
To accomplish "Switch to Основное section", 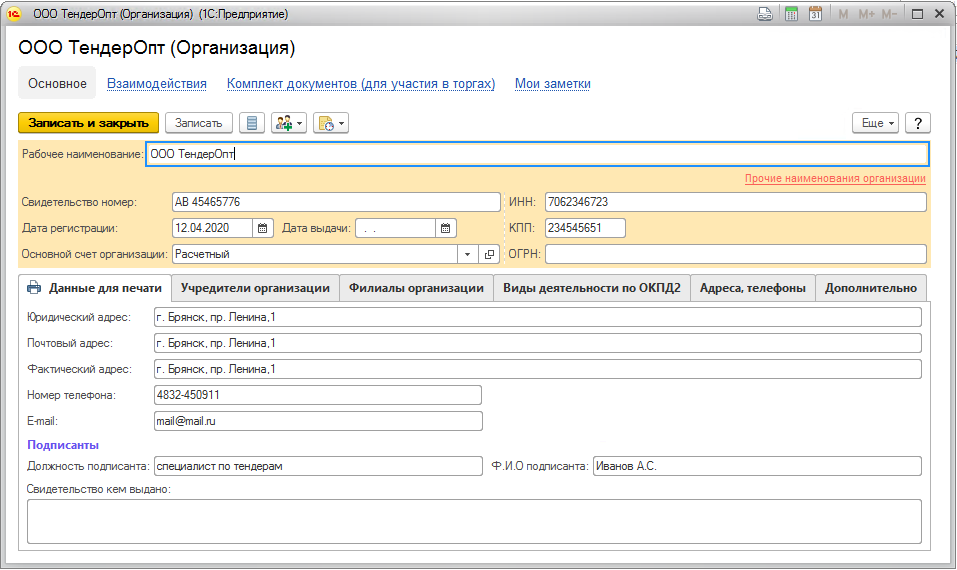I will coord(57,83).
